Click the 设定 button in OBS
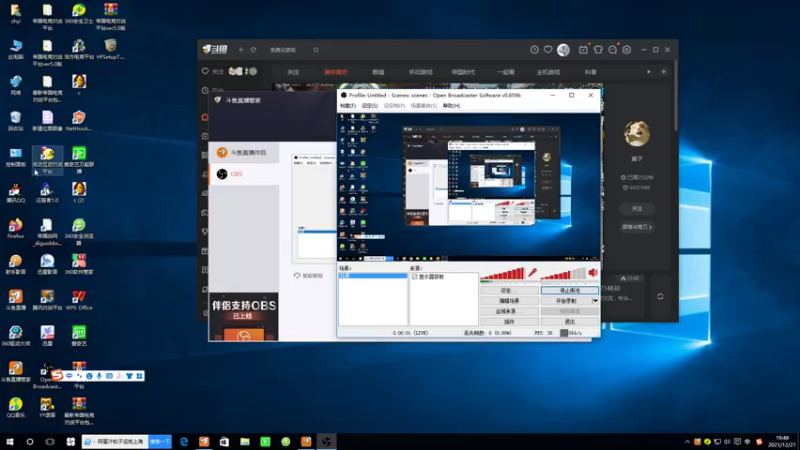Image resolution: width=800 pixels, height=450 pixels. click(x=509, y=290)
